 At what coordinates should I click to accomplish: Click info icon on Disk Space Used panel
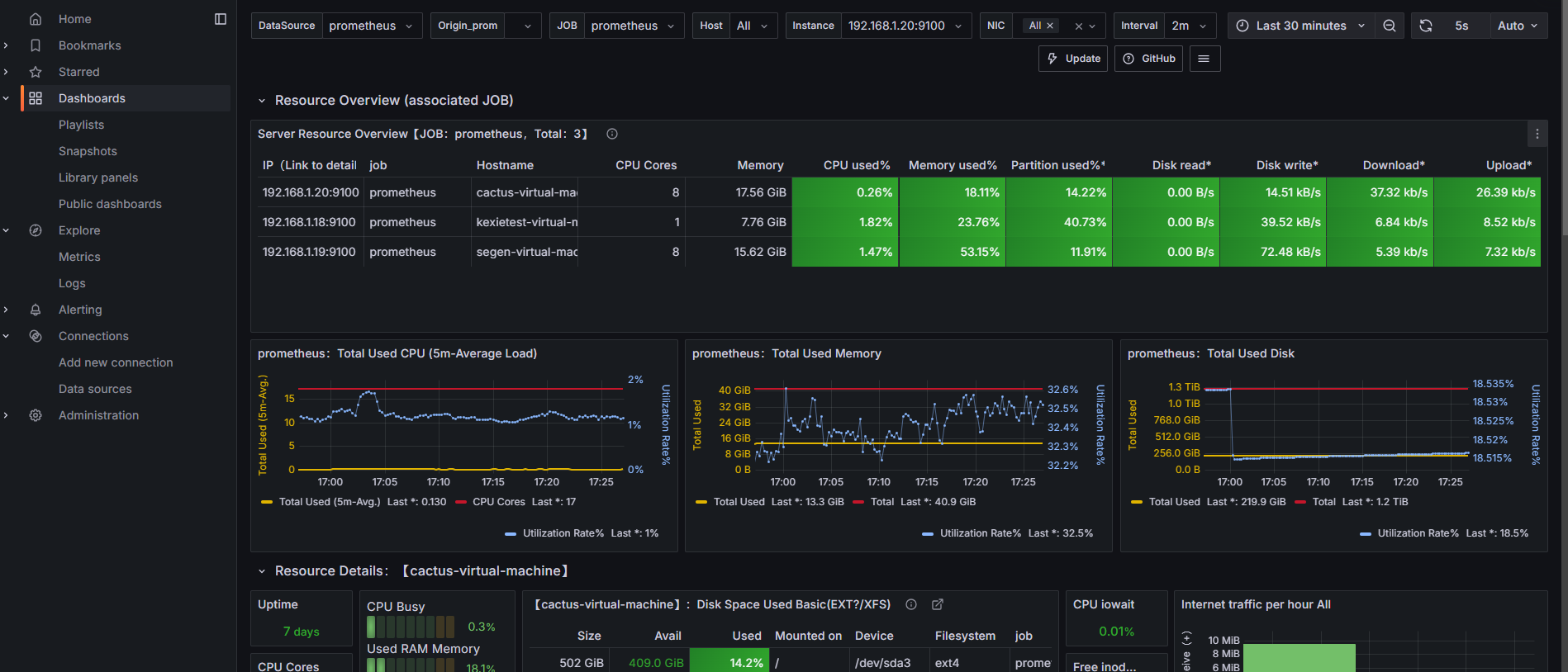pos(911,604)
